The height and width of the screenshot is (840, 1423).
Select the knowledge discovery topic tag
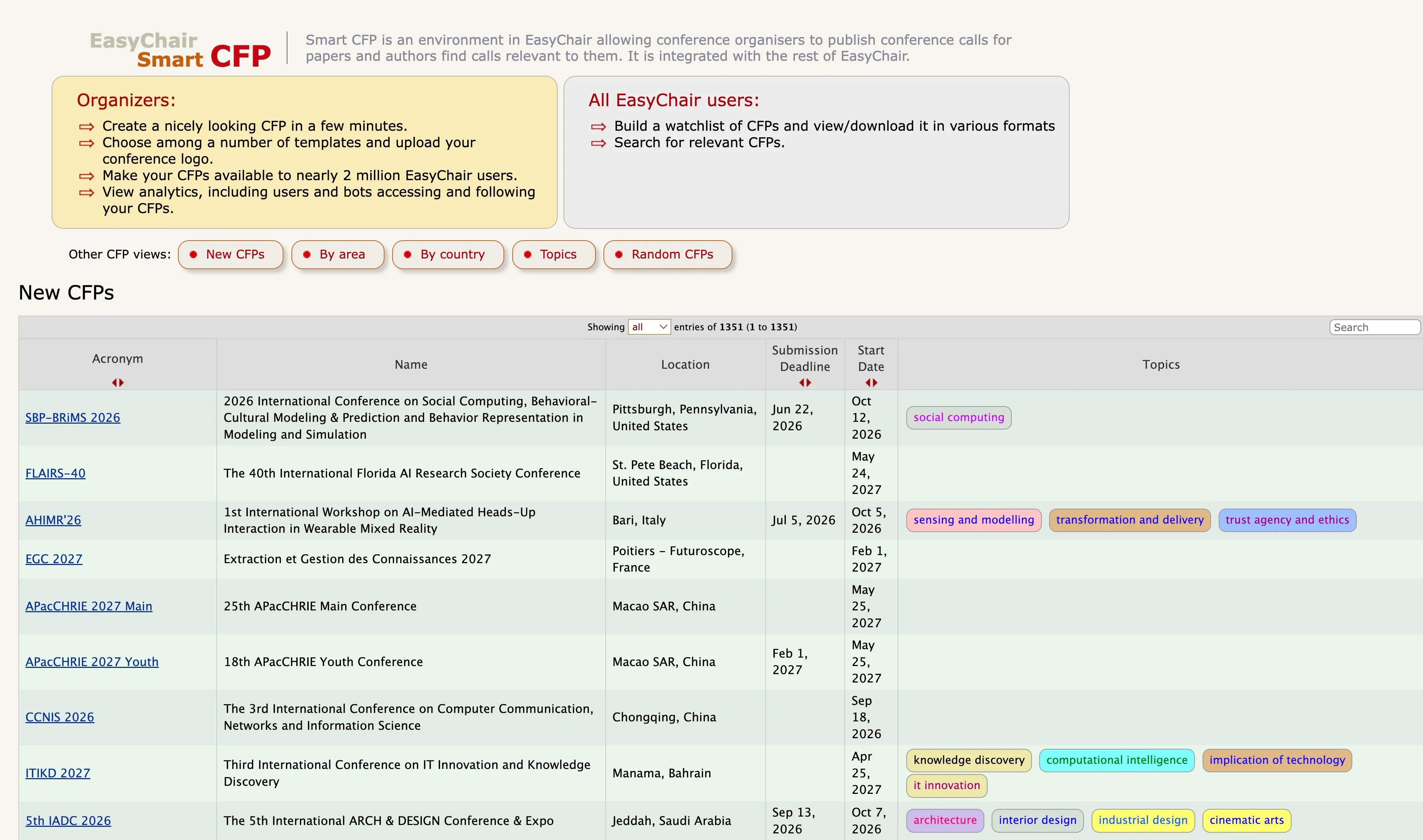click(969, 760)
